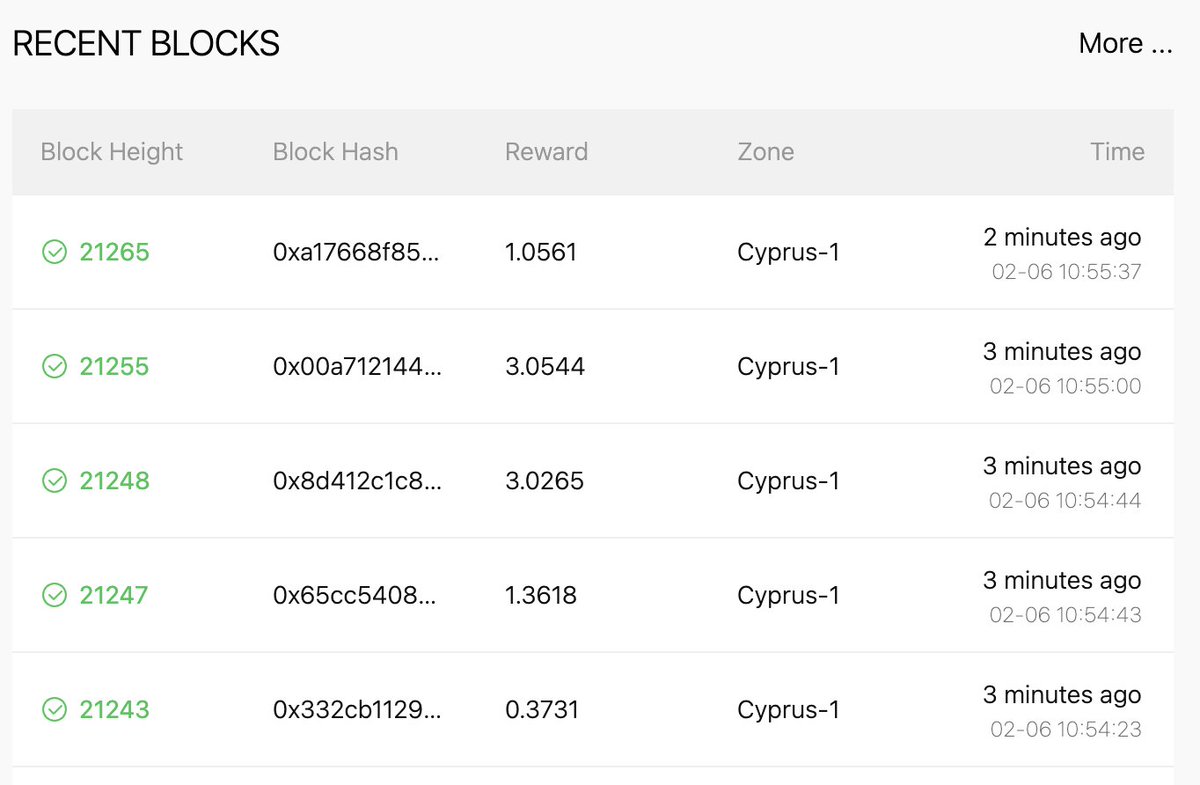The height and width of the screenshot is (785, 1200).
Task: Click the RECENT BLOCKS heading
Action: point(146,44)
